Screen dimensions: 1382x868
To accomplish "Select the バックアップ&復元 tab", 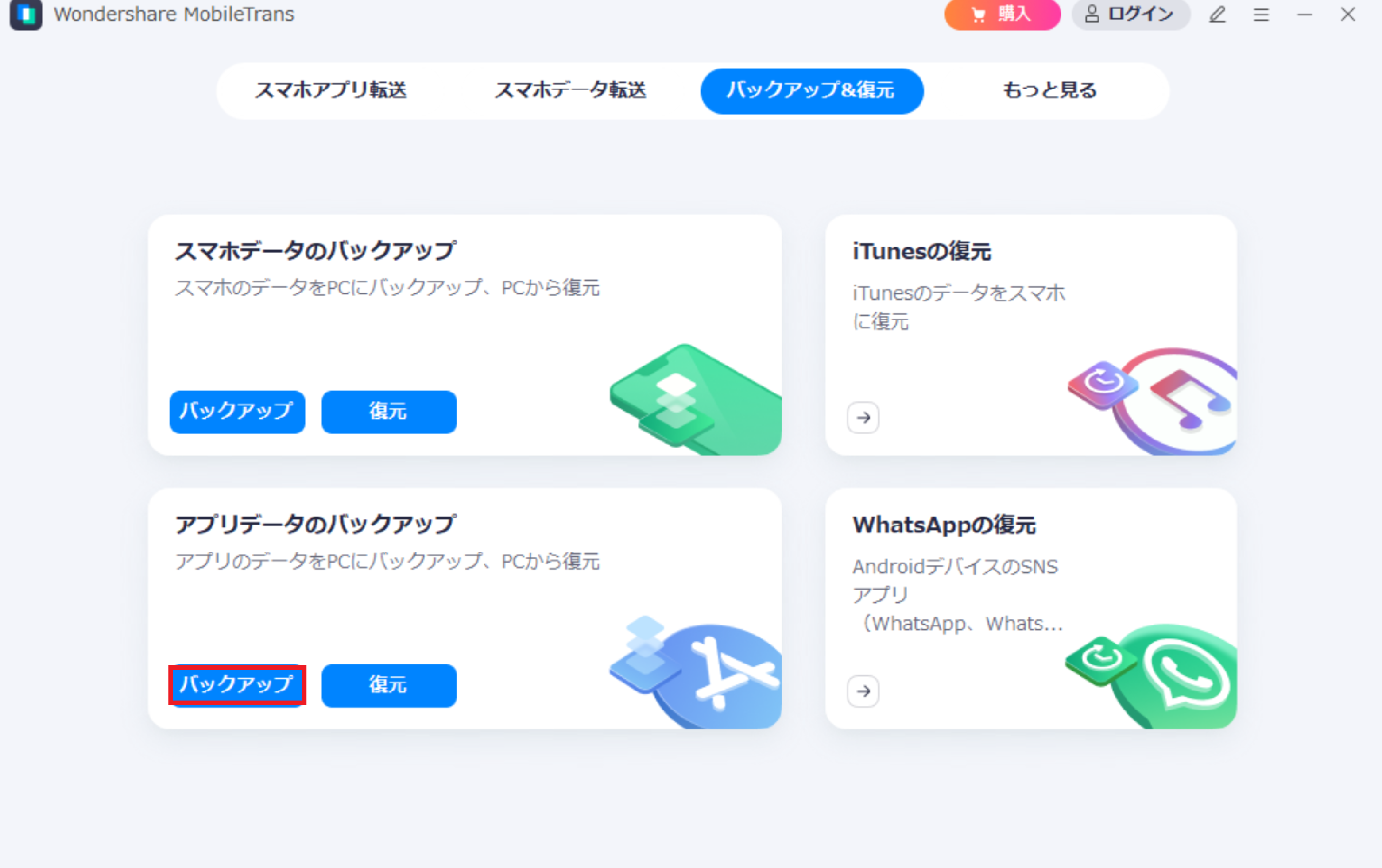I will click(812, 90).
